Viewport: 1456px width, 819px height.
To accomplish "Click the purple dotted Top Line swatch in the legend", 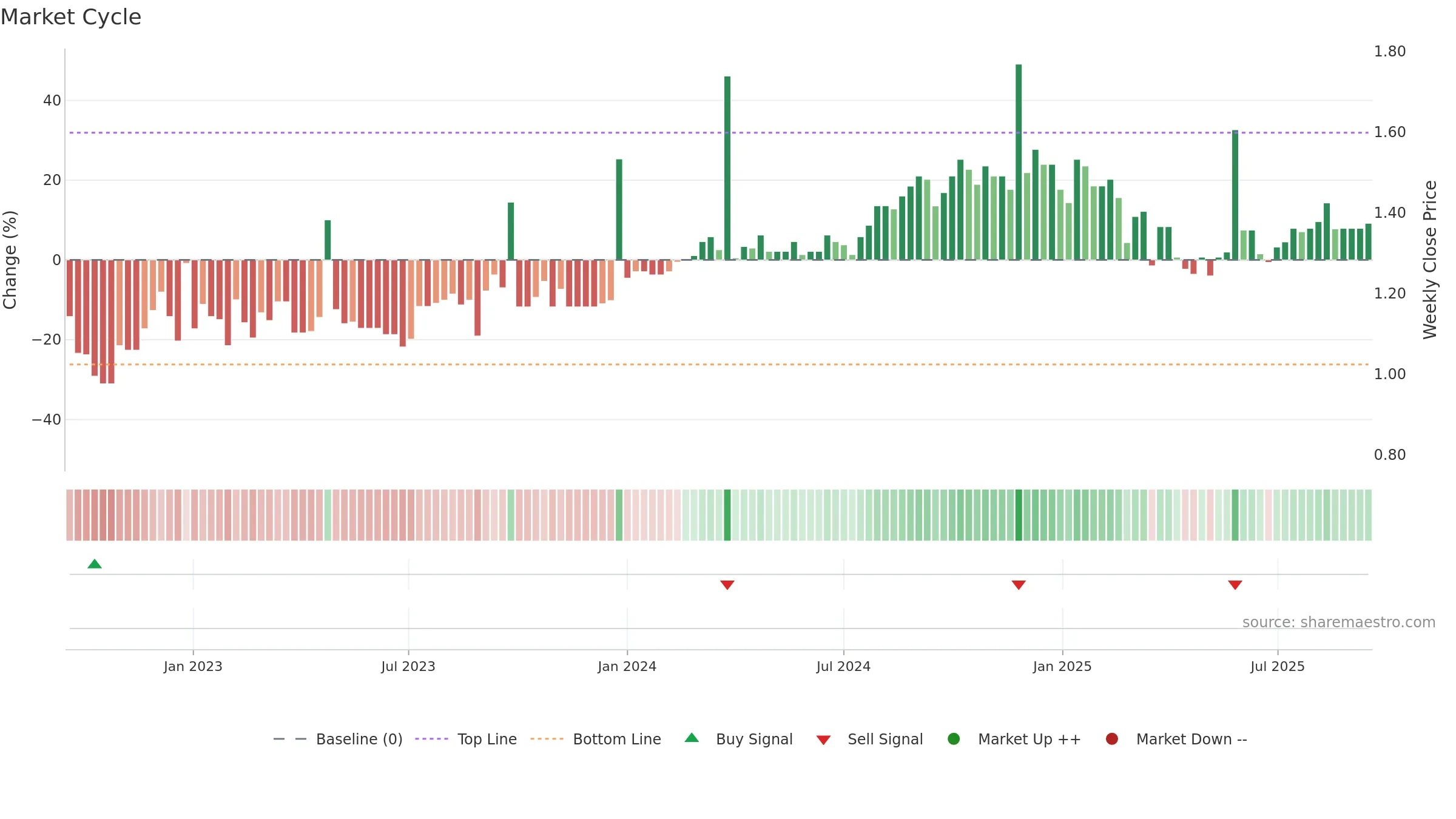I will point(431,739).
